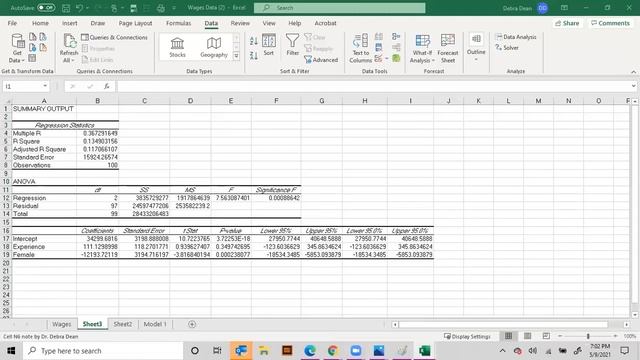Select Page Layout view in status bar

tap(527, 336)
